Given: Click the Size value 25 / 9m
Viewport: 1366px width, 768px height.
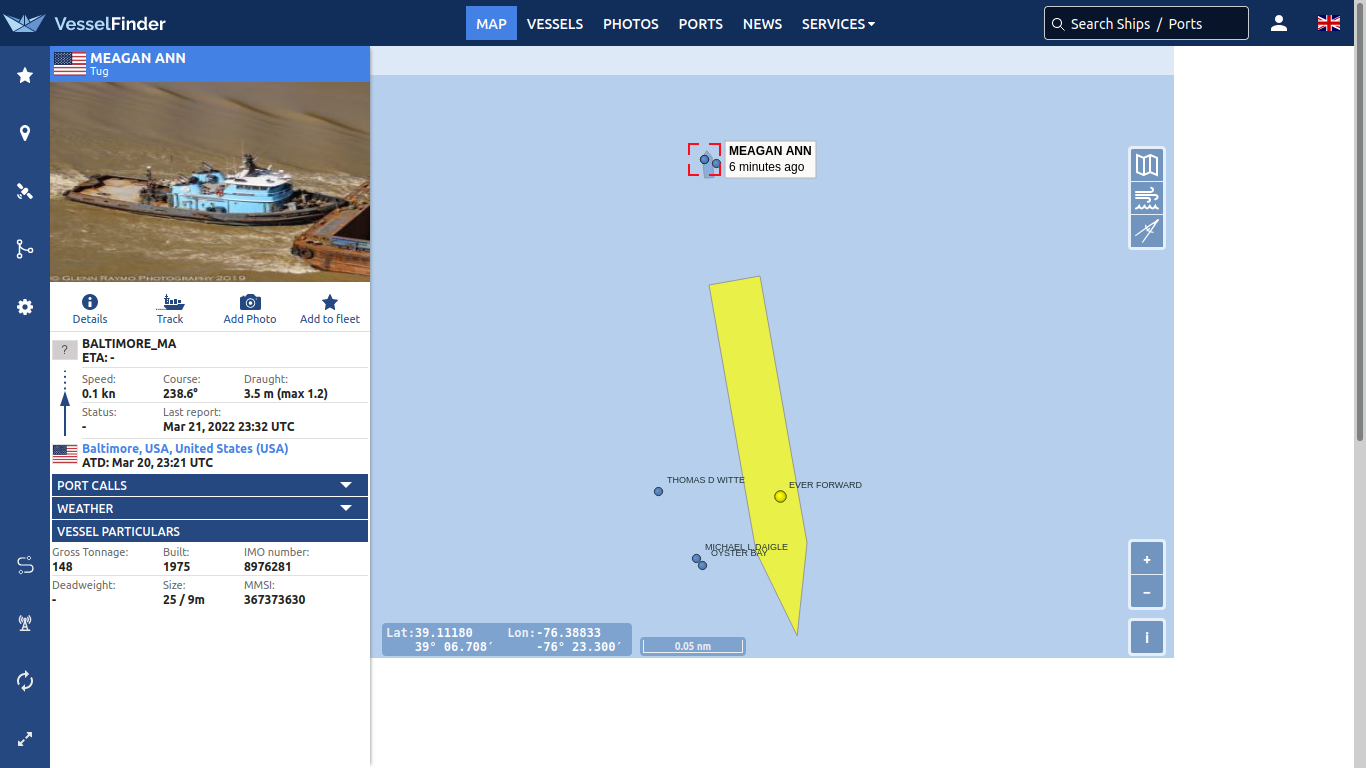Looking at the screenshot, I should tap(184, 600).
